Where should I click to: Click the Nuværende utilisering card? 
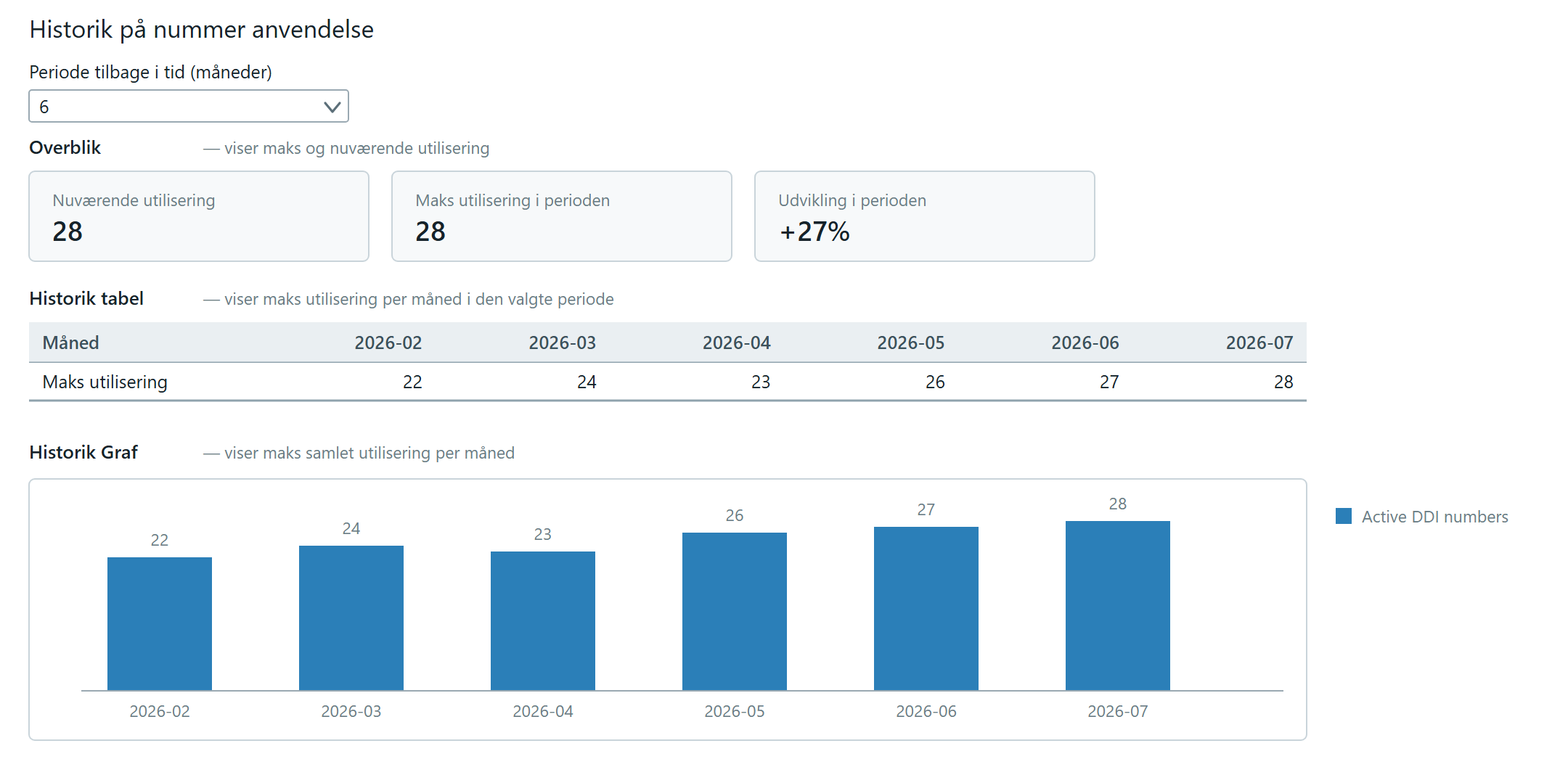pos(199,216)
